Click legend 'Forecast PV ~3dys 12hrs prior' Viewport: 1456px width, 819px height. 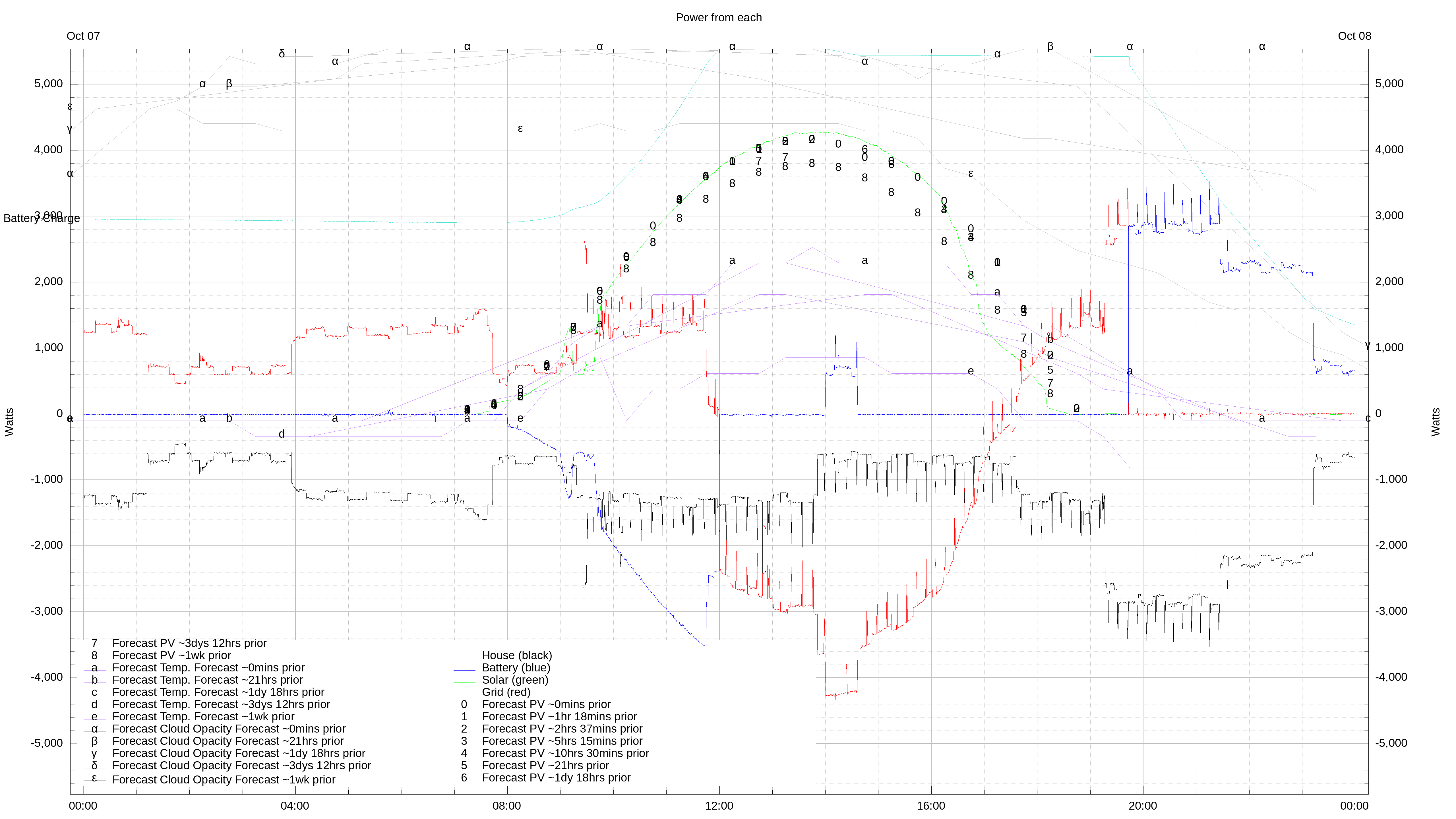(x=189, y=643)
